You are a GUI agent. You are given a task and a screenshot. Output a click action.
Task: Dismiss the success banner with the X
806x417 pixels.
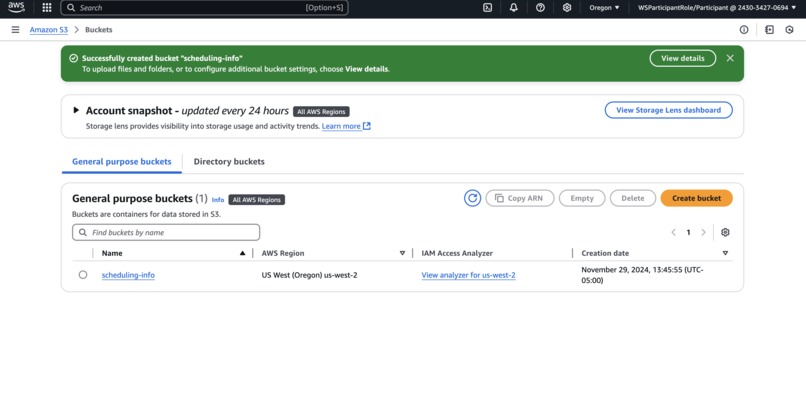730,58
